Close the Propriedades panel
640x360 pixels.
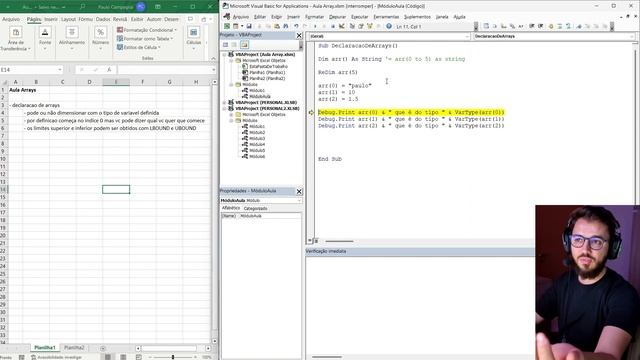pos(299,191)
